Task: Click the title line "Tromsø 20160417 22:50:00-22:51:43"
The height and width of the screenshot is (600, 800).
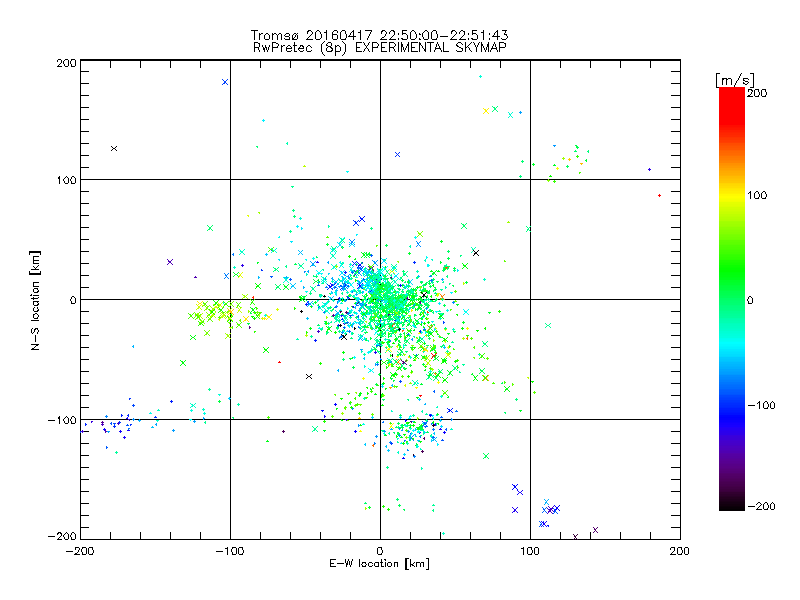Action: (379, 35)
